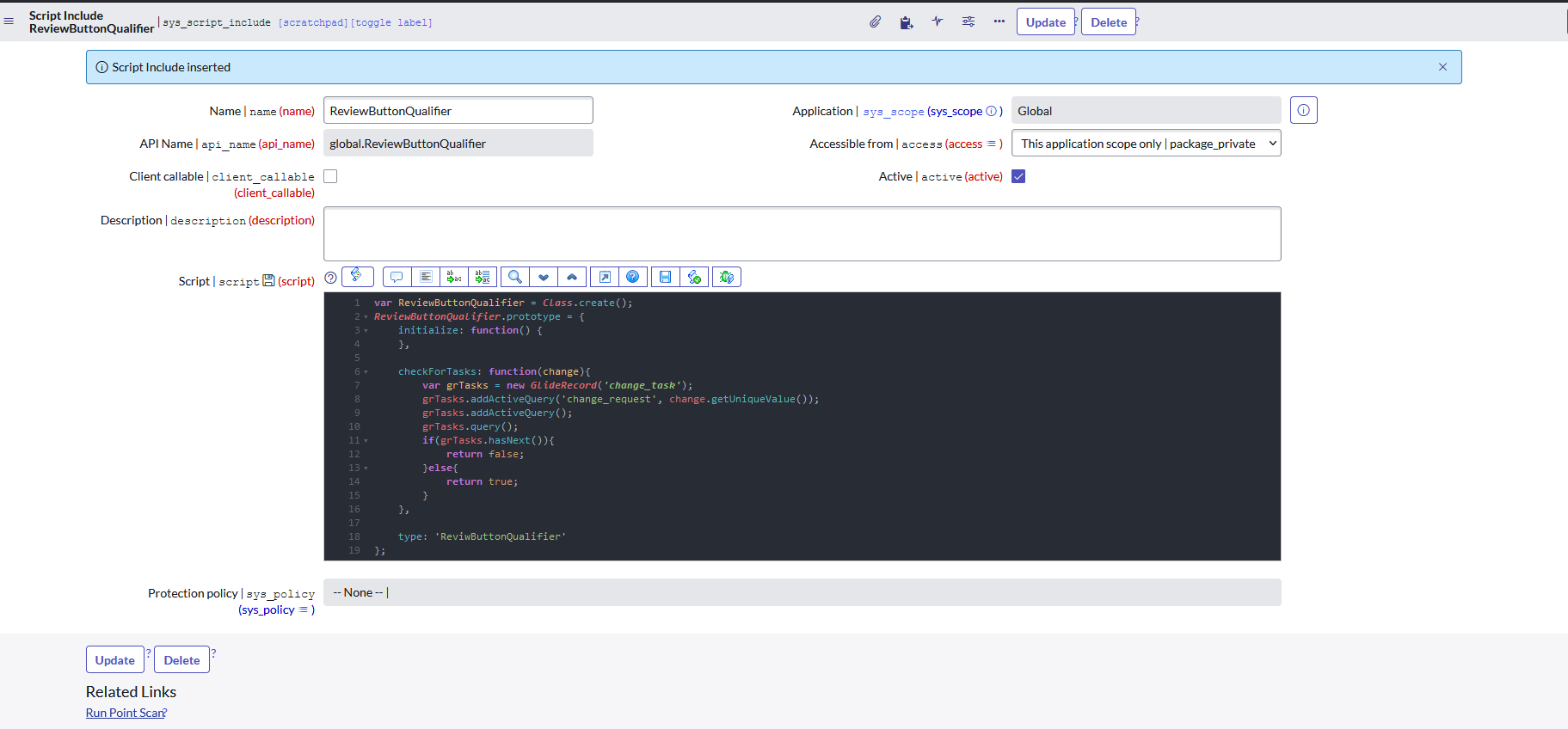Click the top Update button
The width and height of the screenshot is (1568, 729).
(x=1045, y=22)
